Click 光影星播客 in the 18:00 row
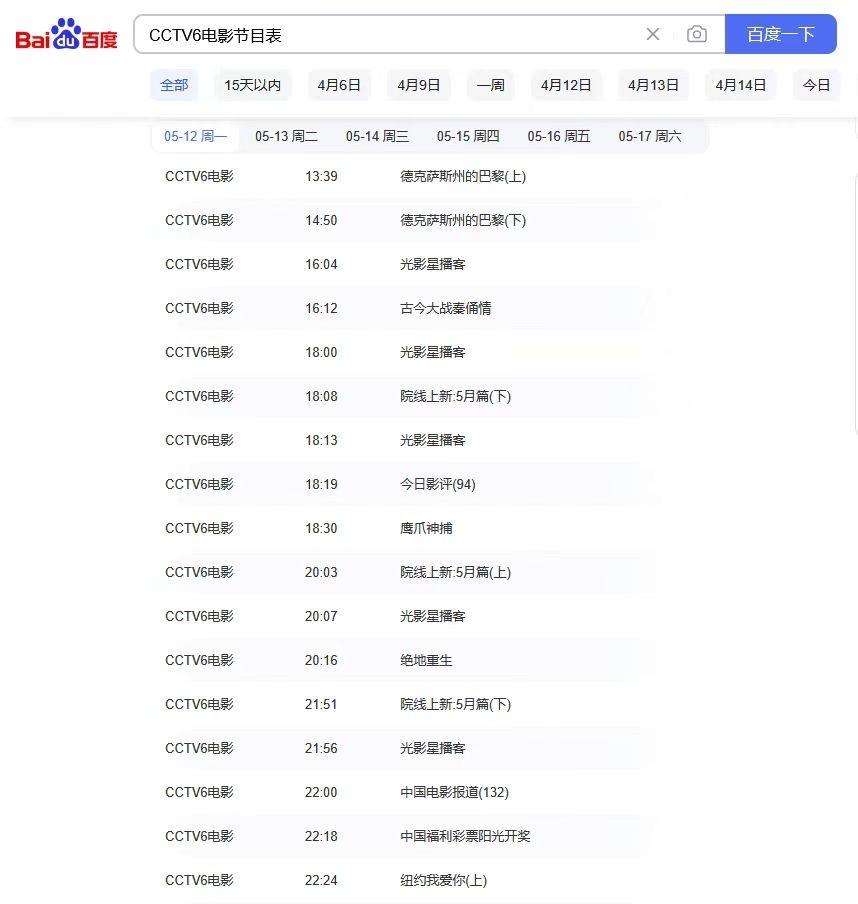This screenshot has width=858, height=904. click(x=432, y=352)
